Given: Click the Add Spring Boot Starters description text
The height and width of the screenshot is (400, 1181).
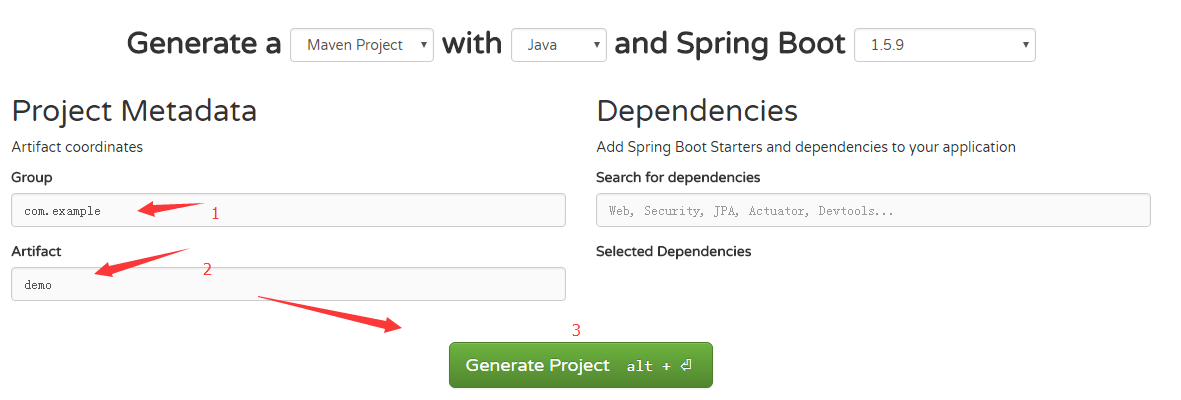Looking at the screenshot, I should point(806,147).
